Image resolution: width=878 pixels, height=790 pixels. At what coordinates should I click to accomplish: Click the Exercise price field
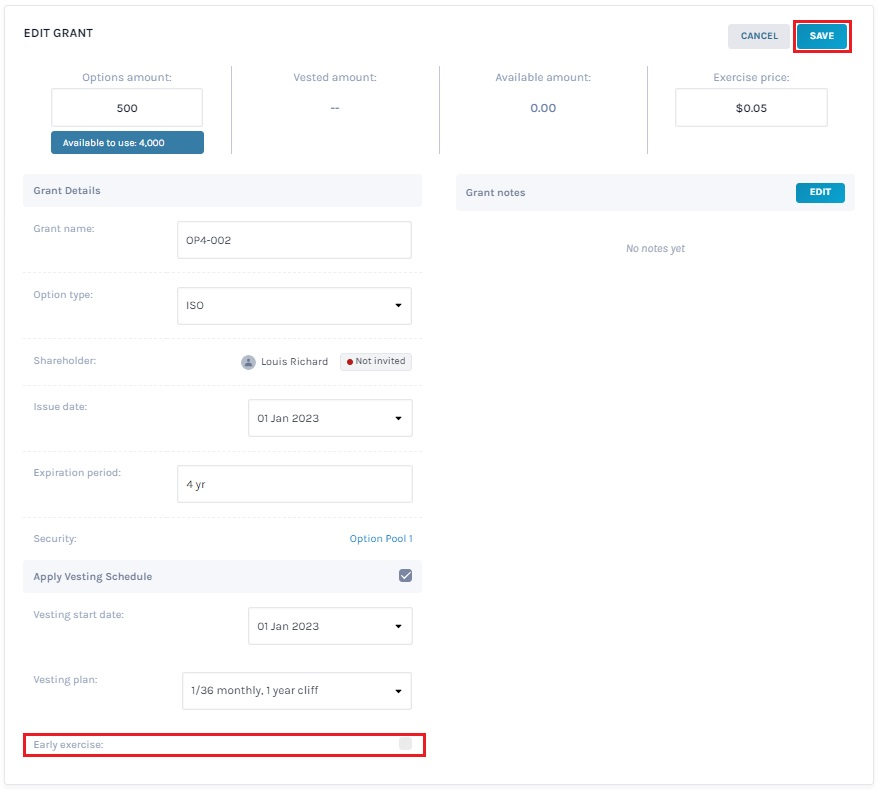point(751,107)
